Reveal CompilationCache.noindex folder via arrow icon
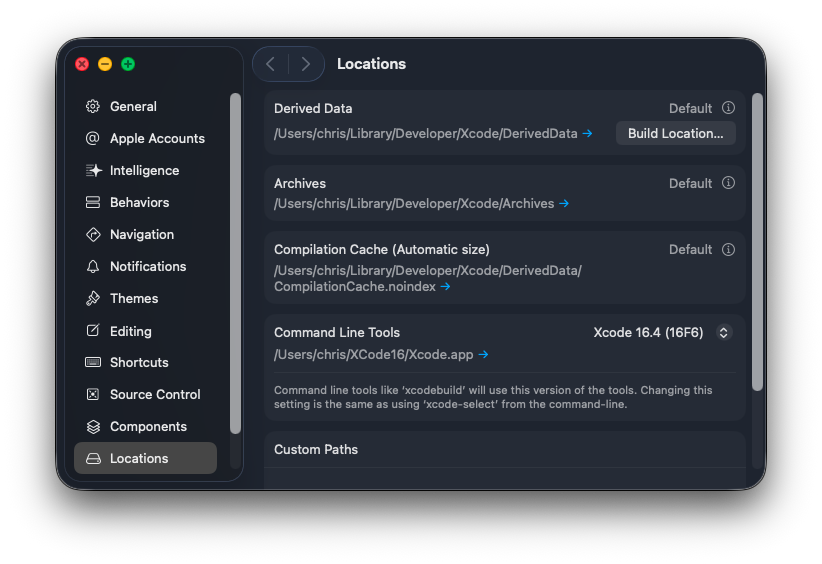 [445, 287]
